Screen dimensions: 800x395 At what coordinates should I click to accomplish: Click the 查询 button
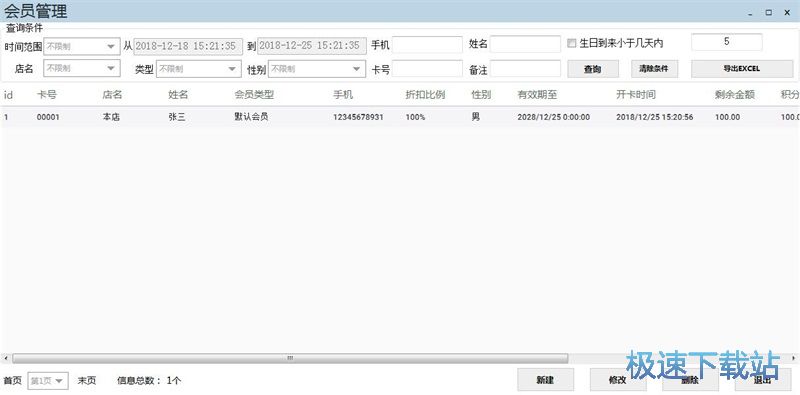tap(593, 69)
